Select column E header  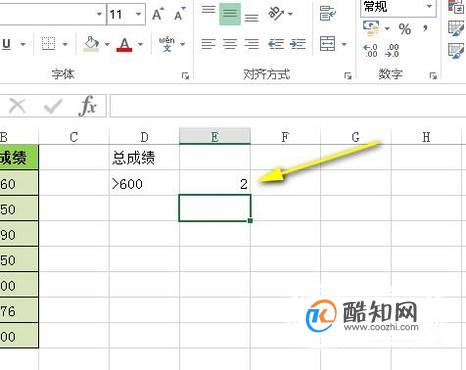215,137
